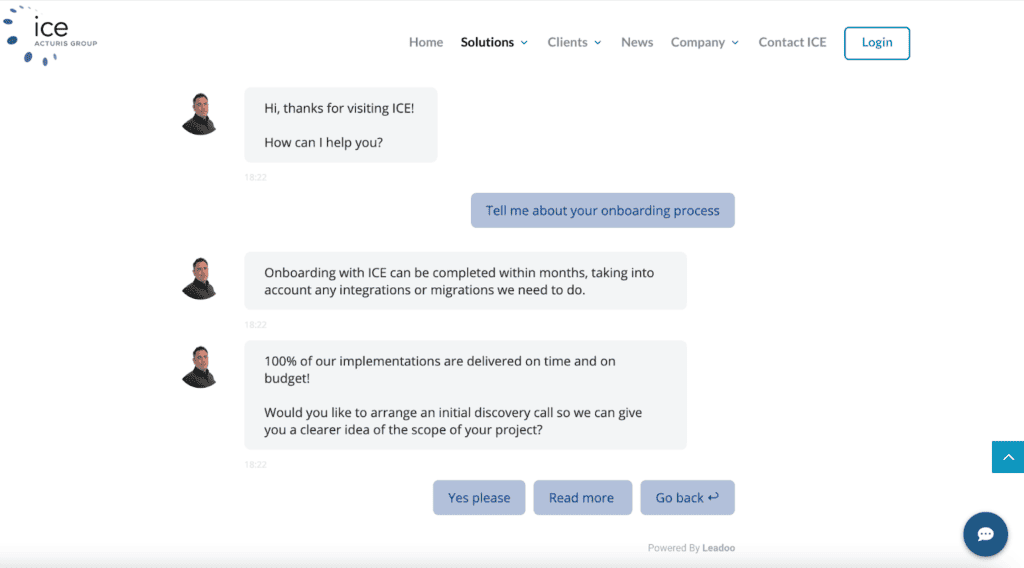Image resolution: width=1024 pixels, height=568 pixels.
Task: Expand the Company dropdown chevron
Action: tap(735, 43)
